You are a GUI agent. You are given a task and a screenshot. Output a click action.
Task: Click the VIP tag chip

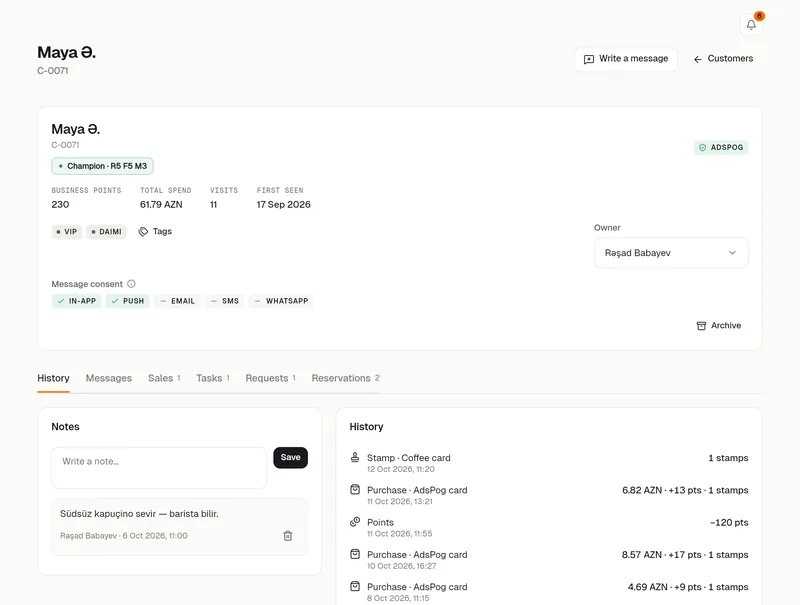(x=66, y=232)
